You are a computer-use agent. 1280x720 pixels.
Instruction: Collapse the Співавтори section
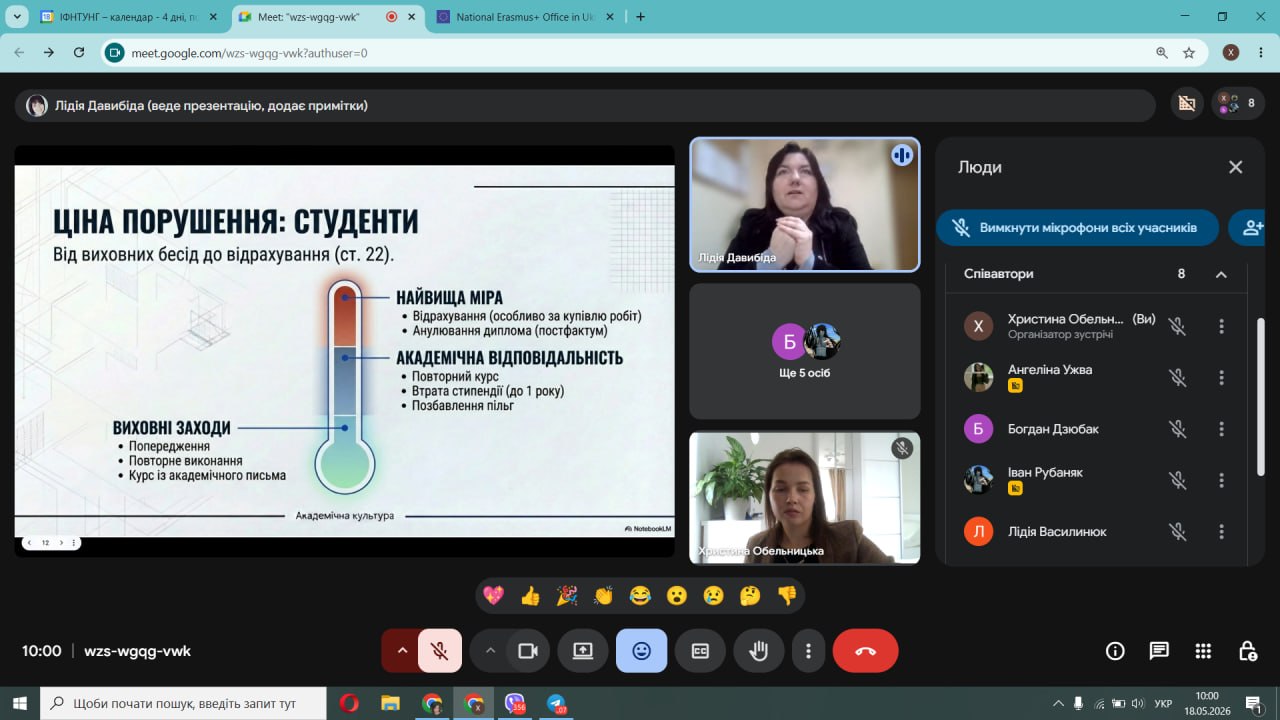[x=1221, y=274]
